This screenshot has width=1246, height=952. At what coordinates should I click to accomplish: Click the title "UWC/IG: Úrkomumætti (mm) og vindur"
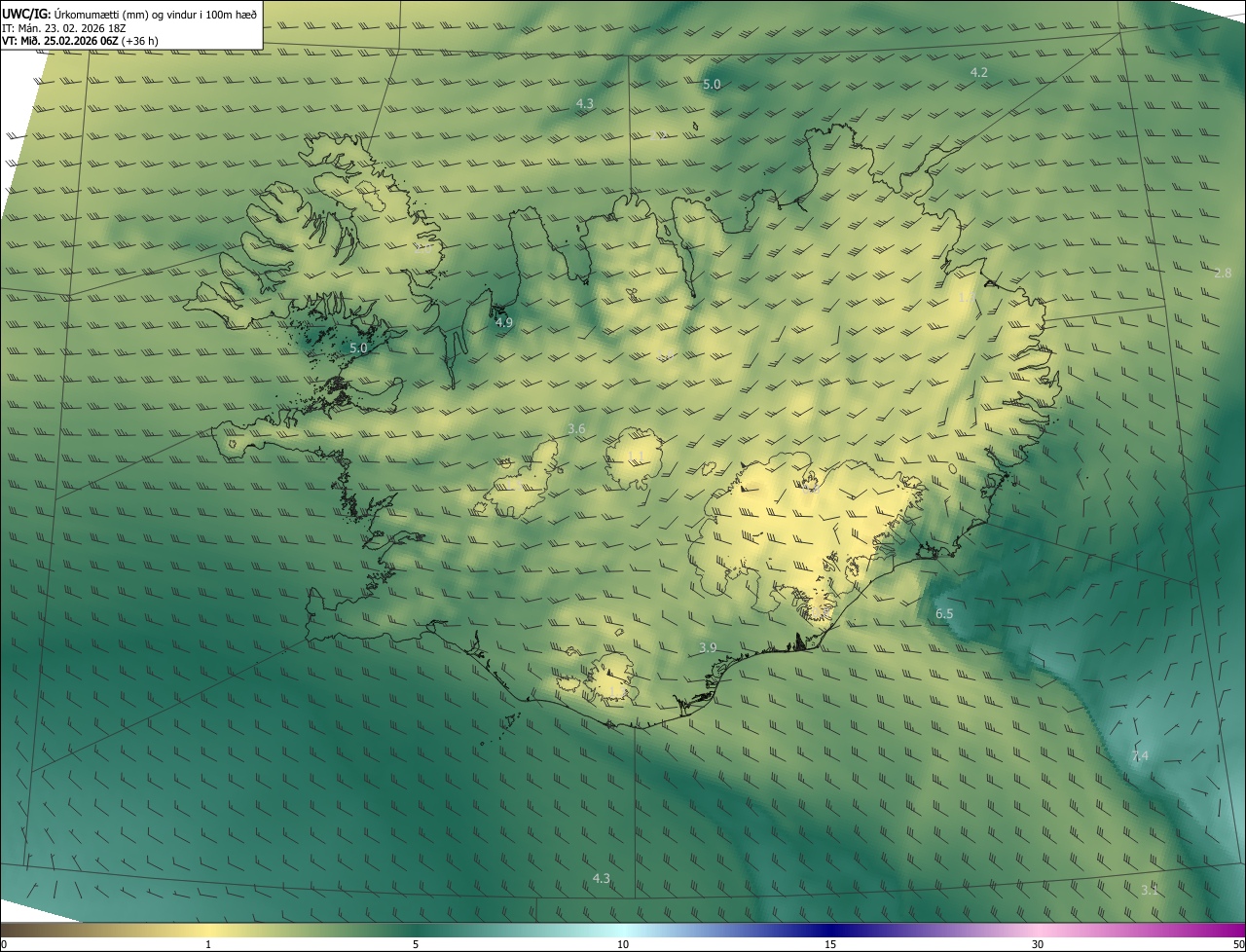pos(103,13)
